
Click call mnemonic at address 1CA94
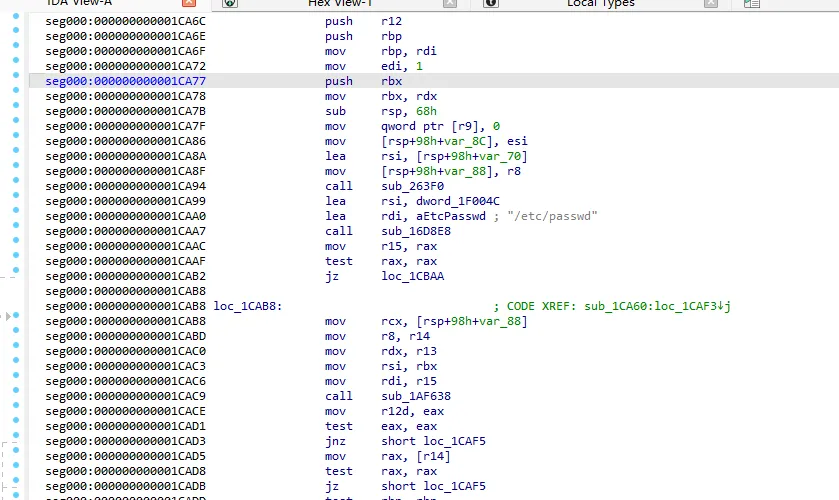(x=339, y=186)
